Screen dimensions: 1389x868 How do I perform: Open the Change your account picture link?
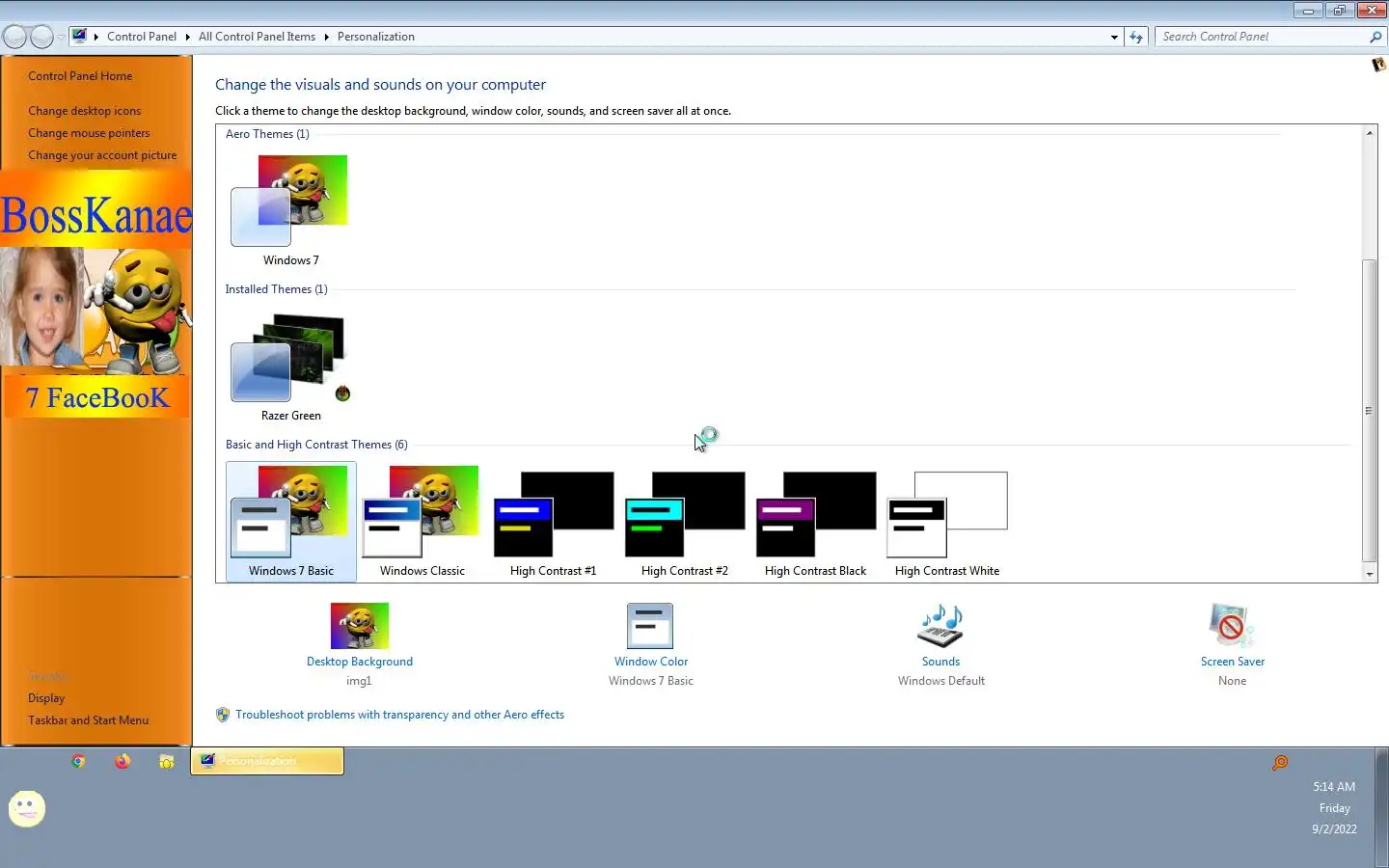102,155
